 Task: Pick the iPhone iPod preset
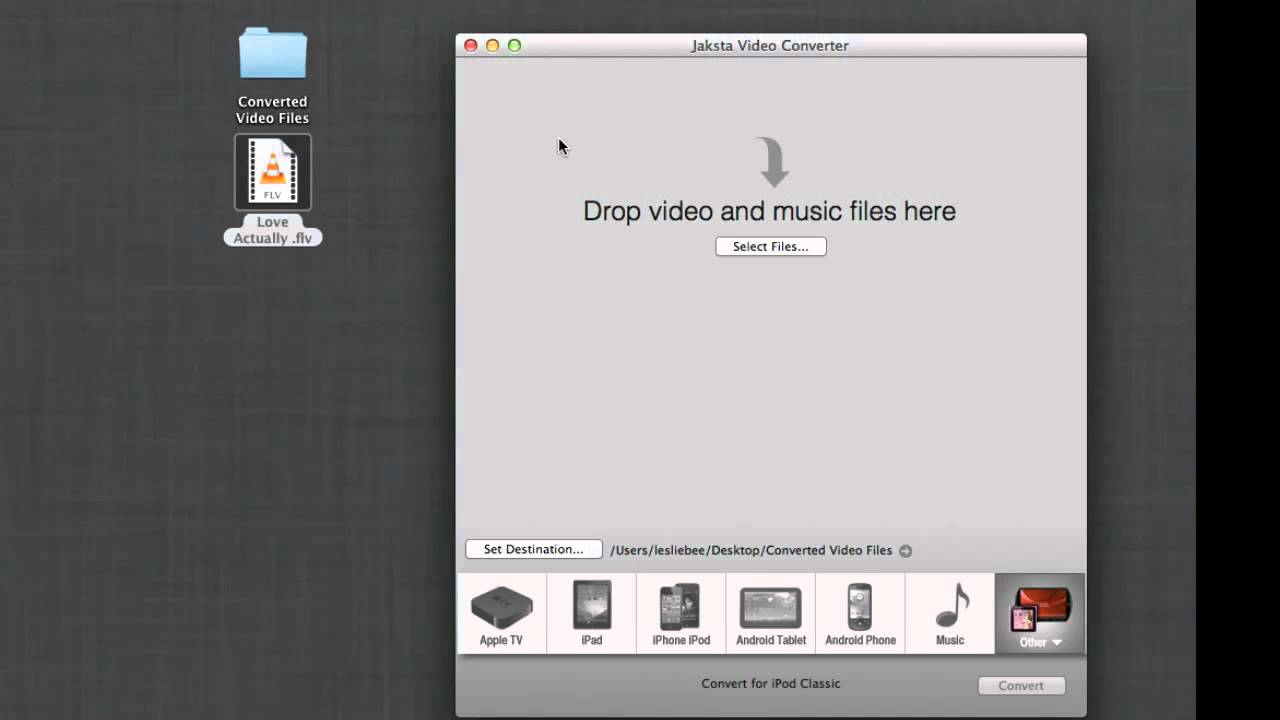(x=681, y=613)
